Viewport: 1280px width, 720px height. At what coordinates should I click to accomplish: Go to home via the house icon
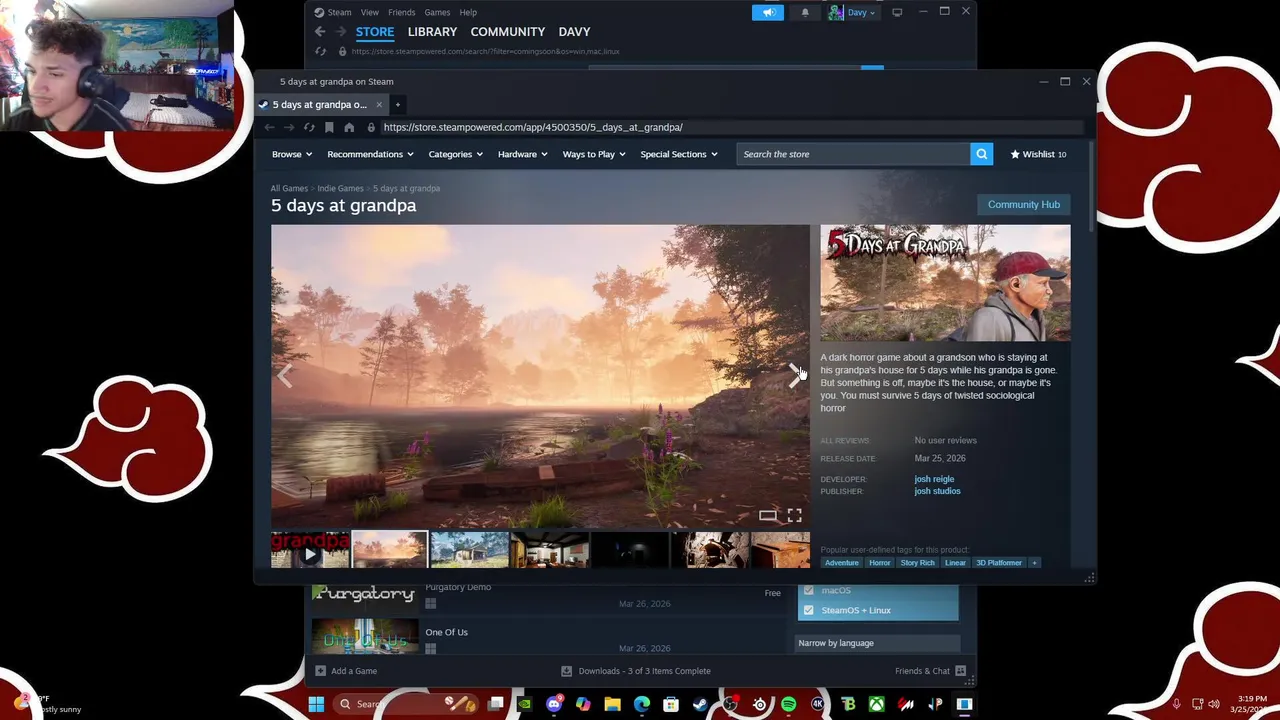coord(349,127)
